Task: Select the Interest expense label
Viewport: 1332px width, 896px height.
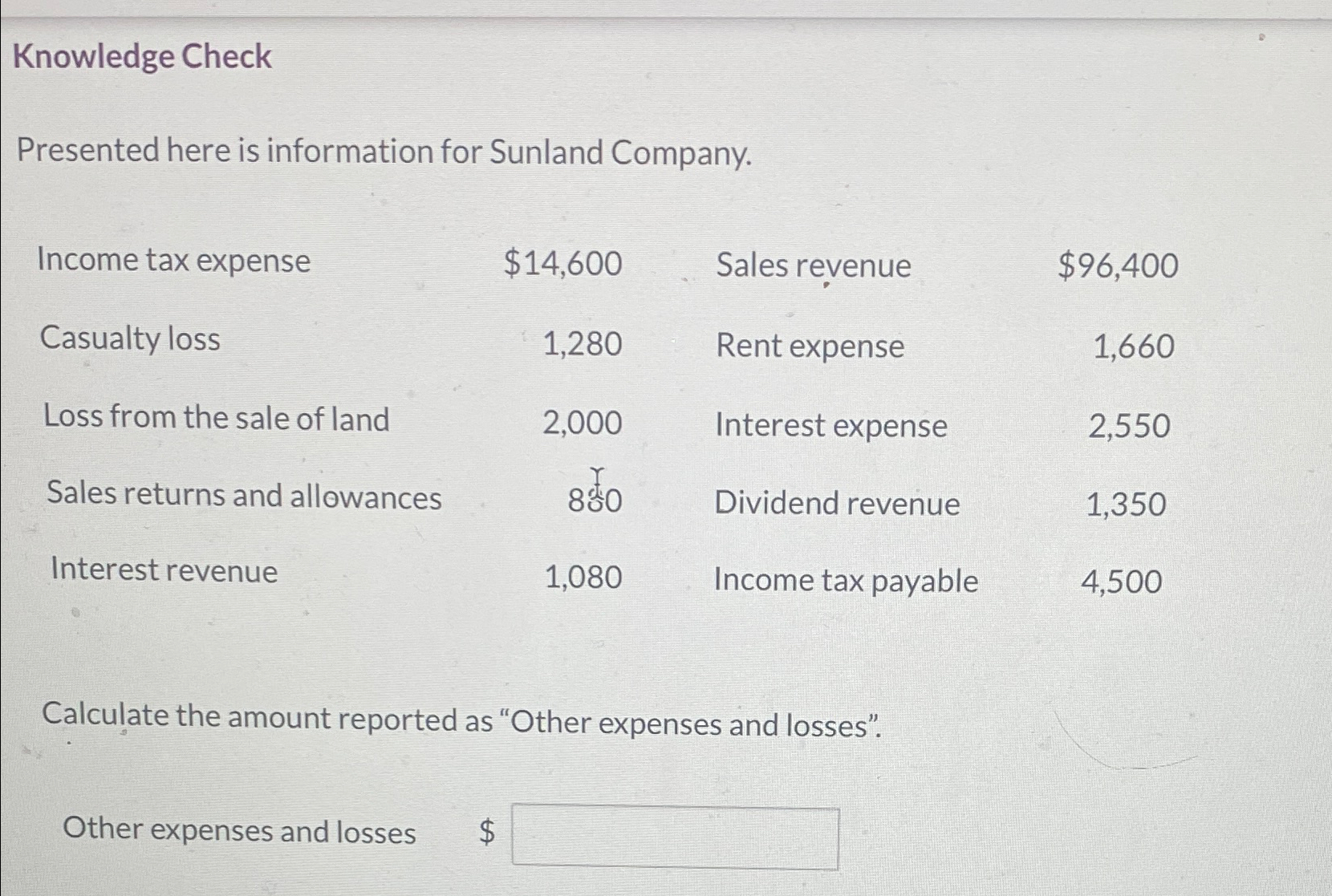Action: tap(830, 425)
